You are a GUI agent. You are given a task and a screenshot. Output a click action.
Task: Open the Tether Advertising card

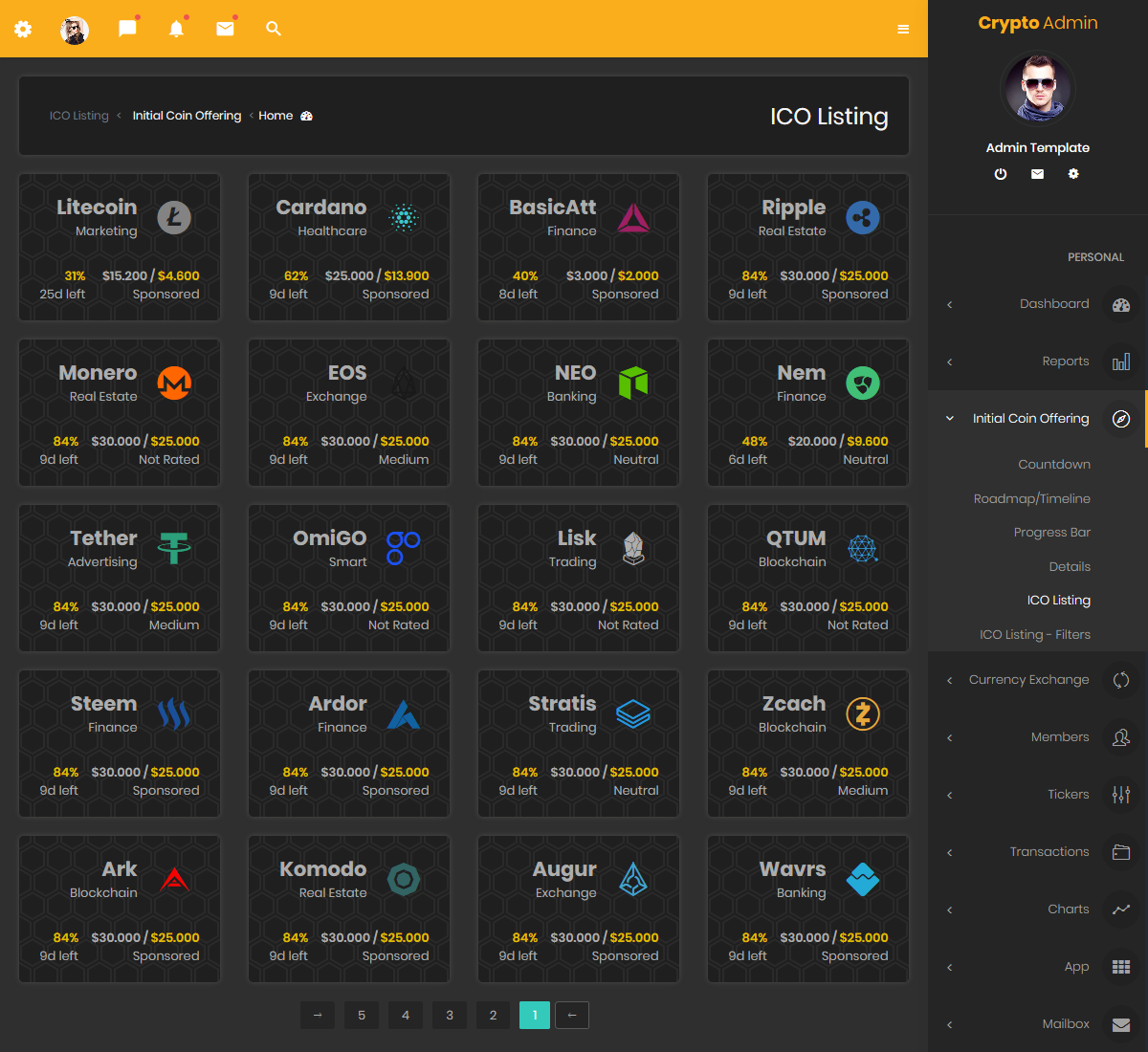click(120, 578)
